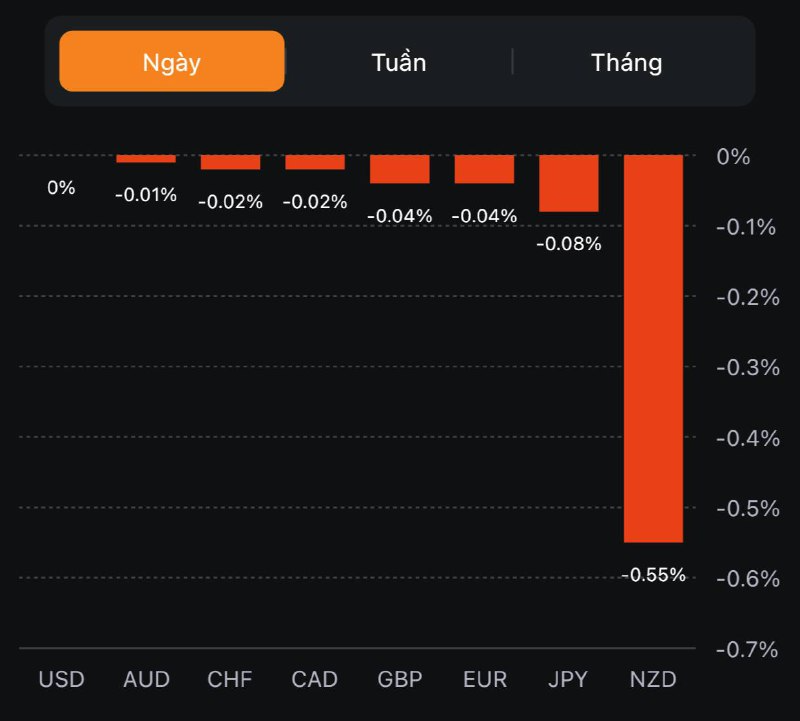Click the USD axis label
The image size is (800, 721).
(x=61, y=680)
